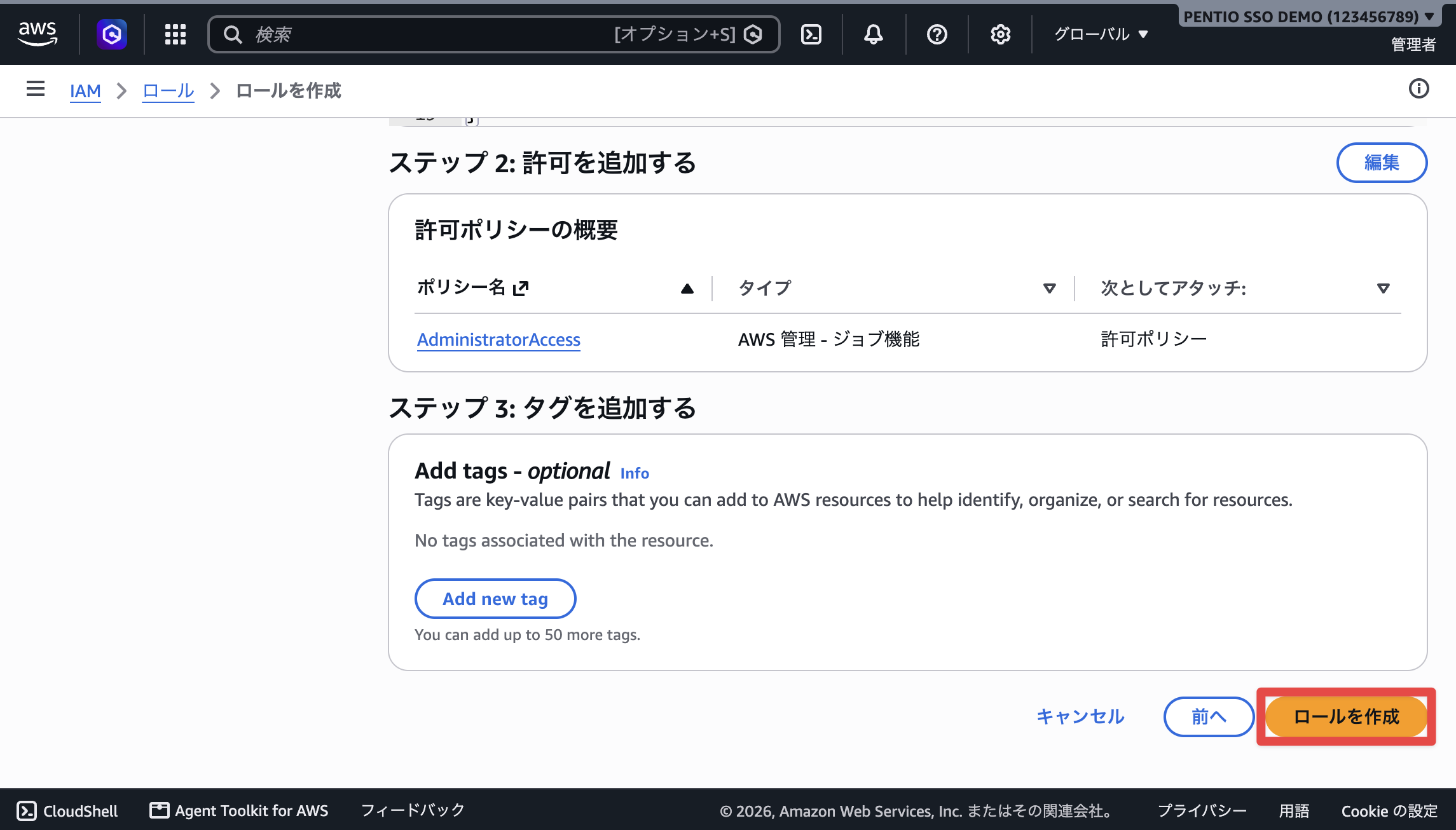Click the 前へ button

1209,716
